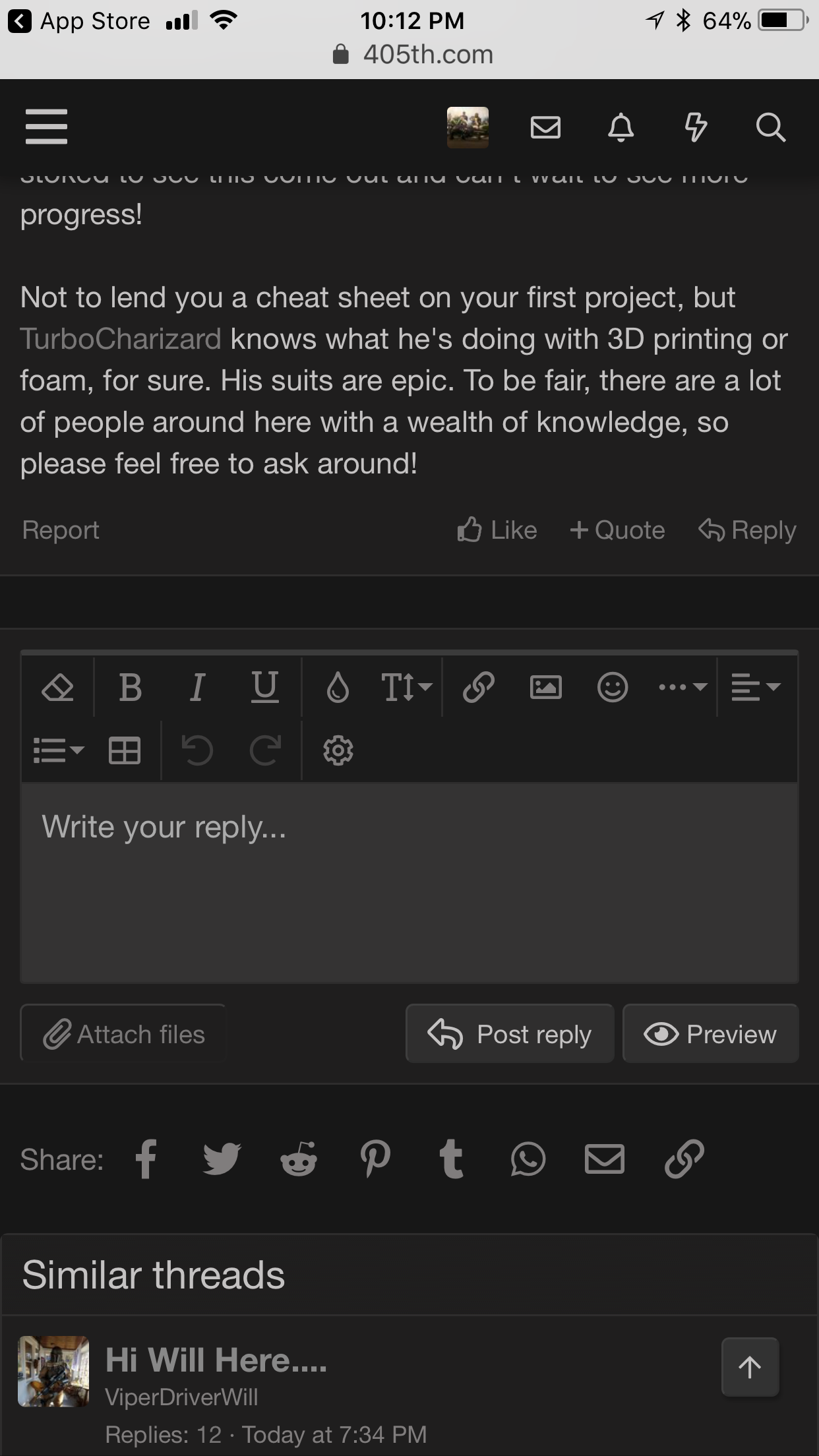Click inside the Write your reply field
819x1456 pixels.
pyautogui.click(x=409, y=882)
